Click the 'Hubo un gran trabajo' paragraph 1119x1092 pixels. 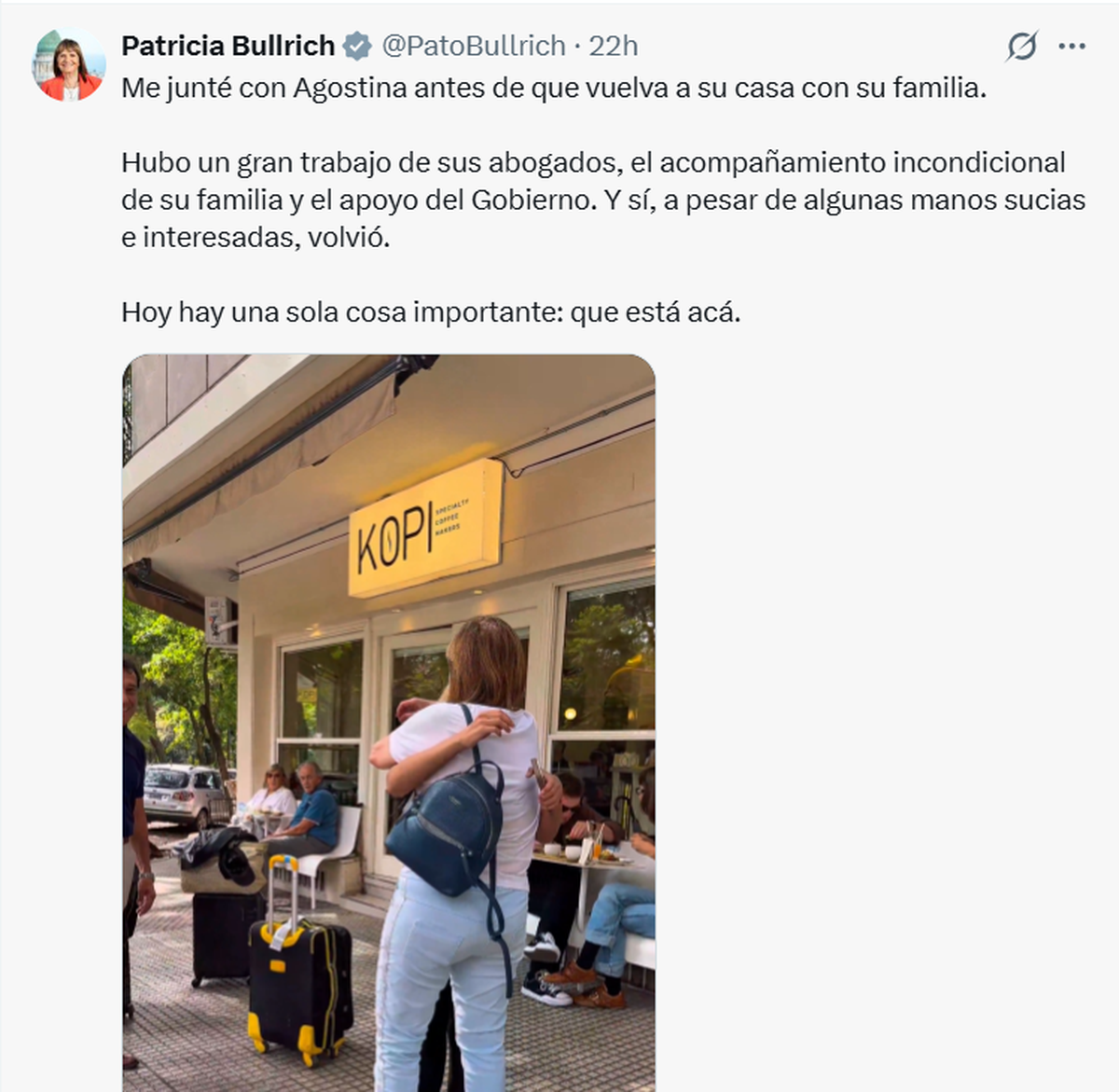tap(603, 200)
